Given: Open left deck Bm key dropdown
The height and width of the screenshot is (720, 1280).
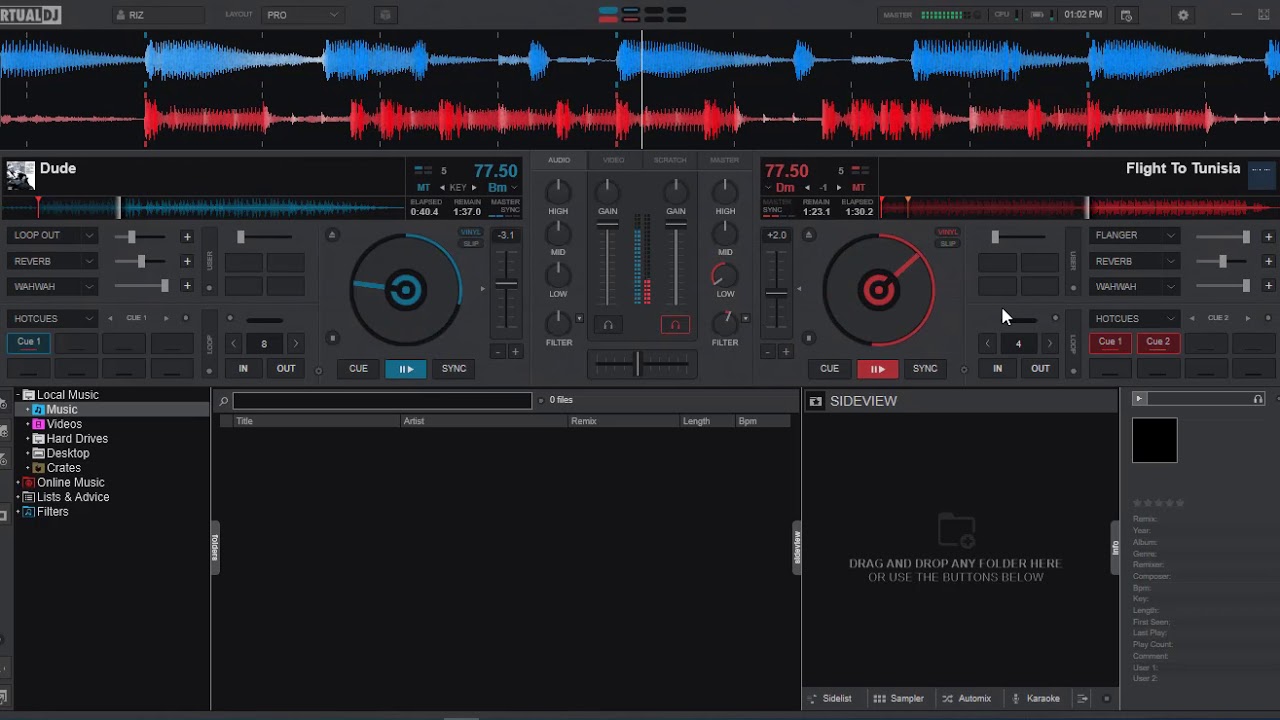Looking at the screenshot, I should coord(503,188).
